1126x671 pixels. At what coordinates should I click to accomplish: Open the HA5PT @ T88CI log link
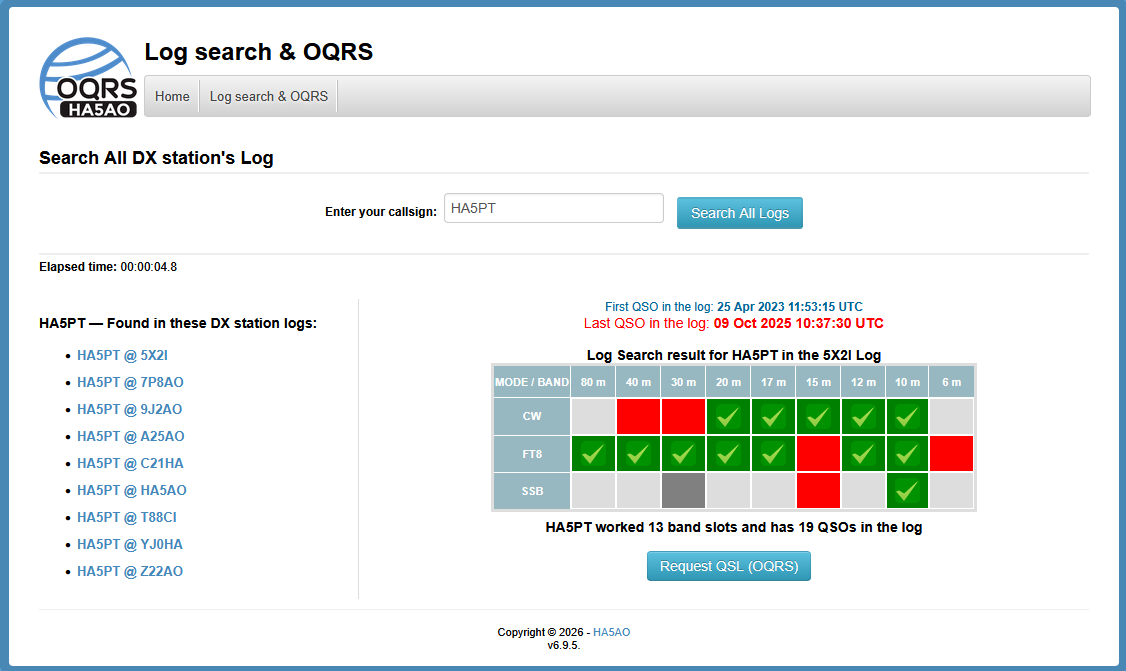(x=127, y=517)
